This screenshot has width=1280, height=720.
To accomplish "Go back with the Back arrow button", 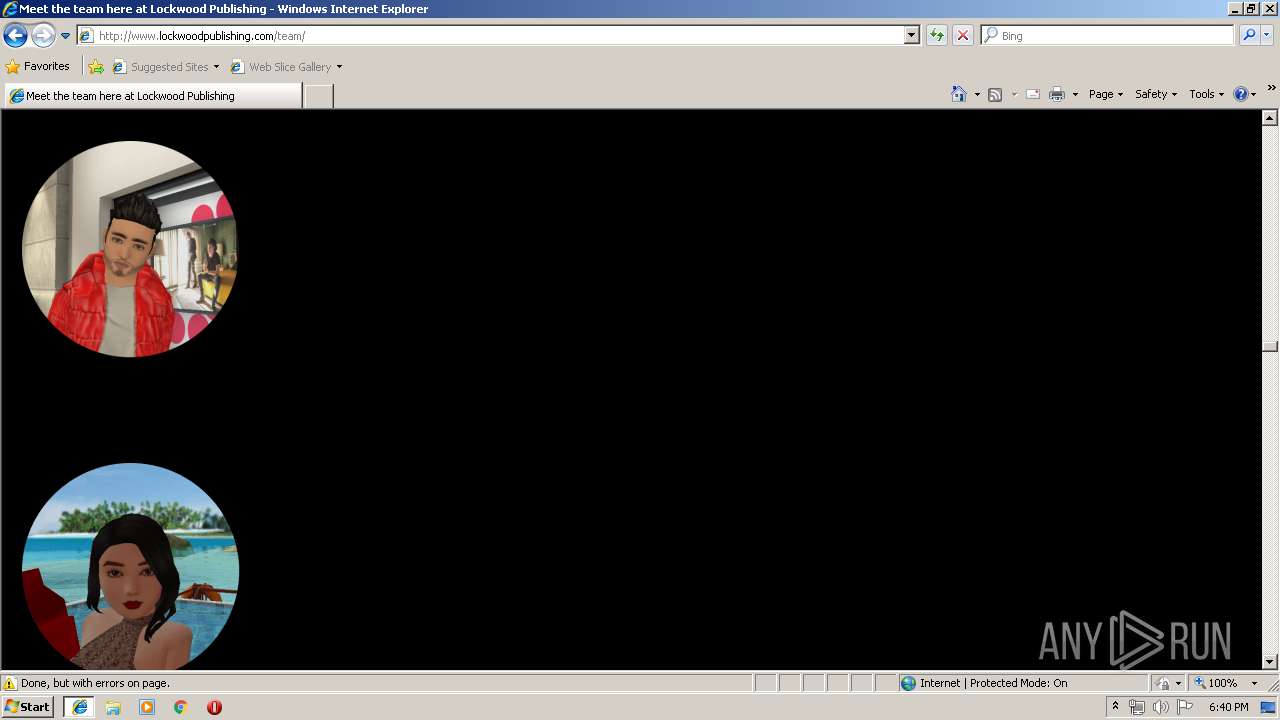I will tap(15, 36).
